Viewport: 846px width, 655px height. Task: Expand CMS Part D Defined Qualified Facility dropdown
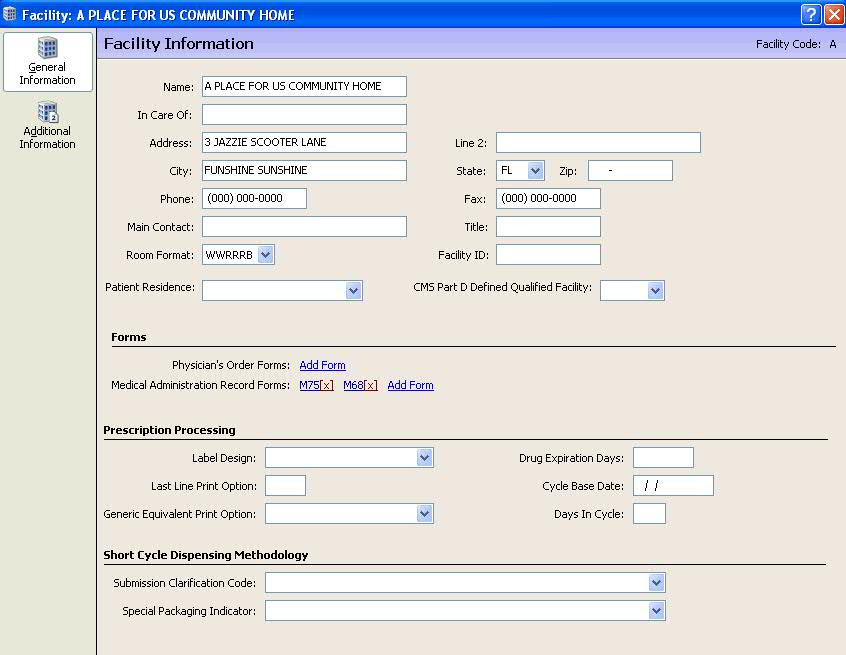pos(655,291)
